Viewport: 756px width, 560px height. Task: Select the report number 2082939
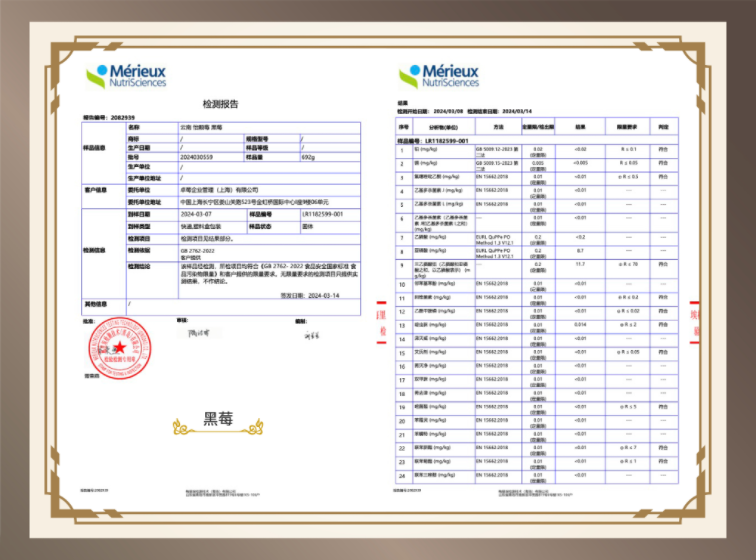(x=122, y=117)
